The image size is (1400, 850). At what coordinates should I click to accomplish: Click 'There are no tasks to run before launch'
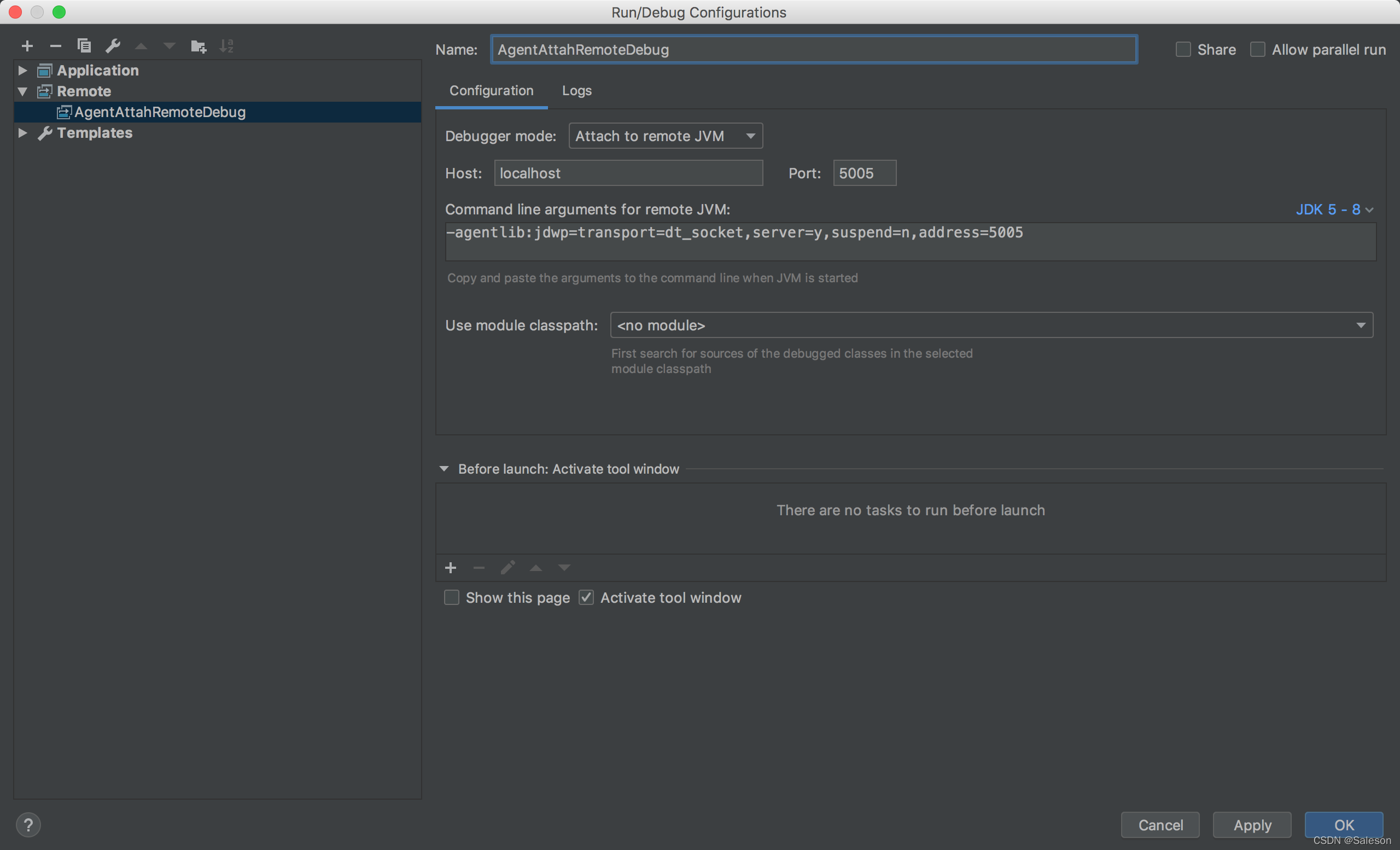pyautogui.click(x=911, y=510)
